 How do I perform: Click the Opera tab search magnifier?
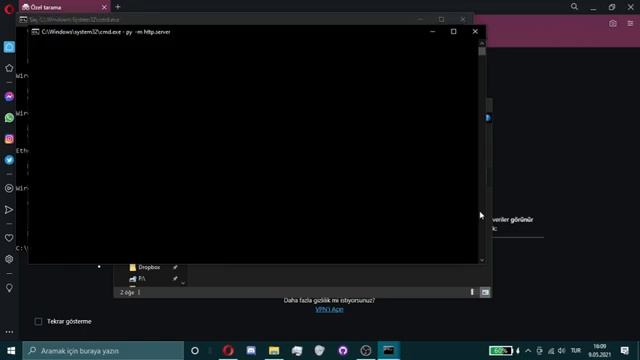(574, 7)
